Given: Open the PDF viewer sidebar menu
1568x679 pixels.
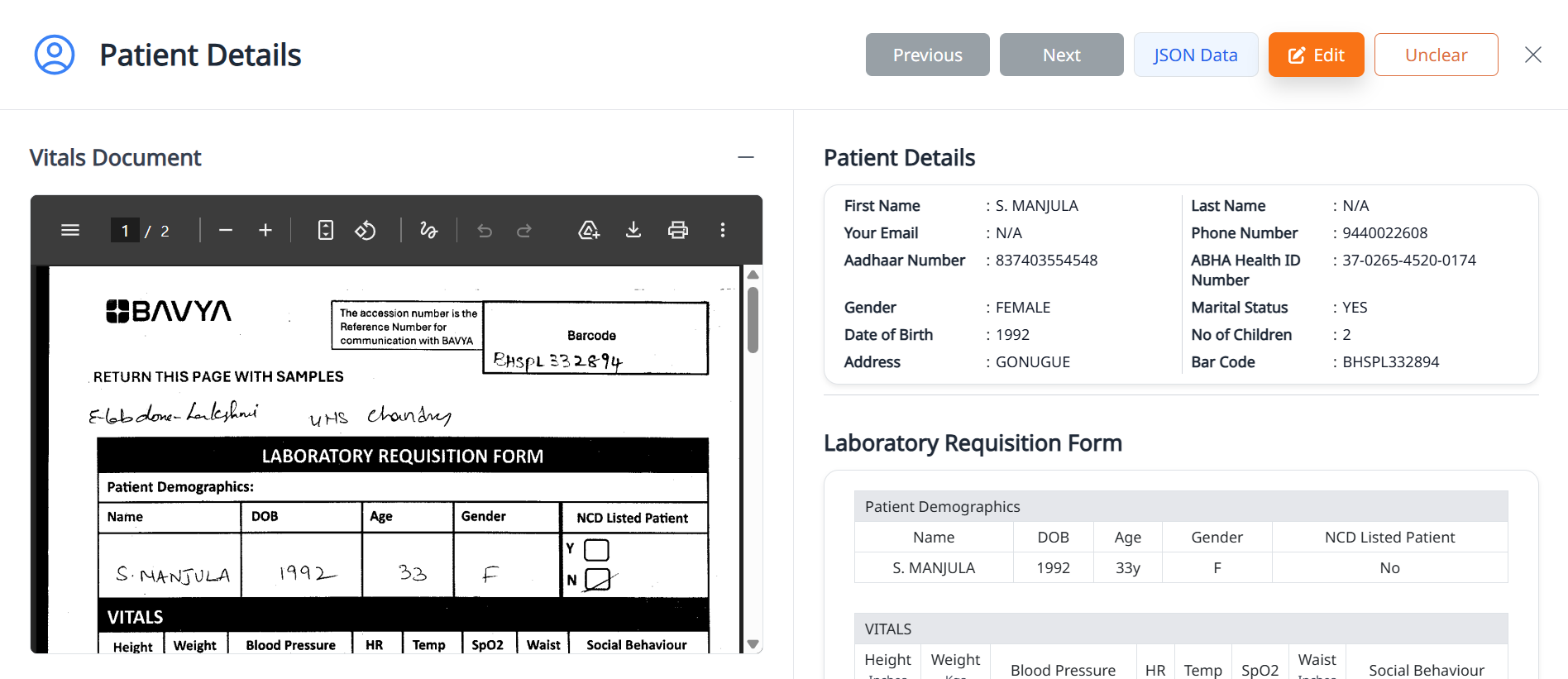Looking at the screenshot, I should pyautogui.click(x=70, y=230).
